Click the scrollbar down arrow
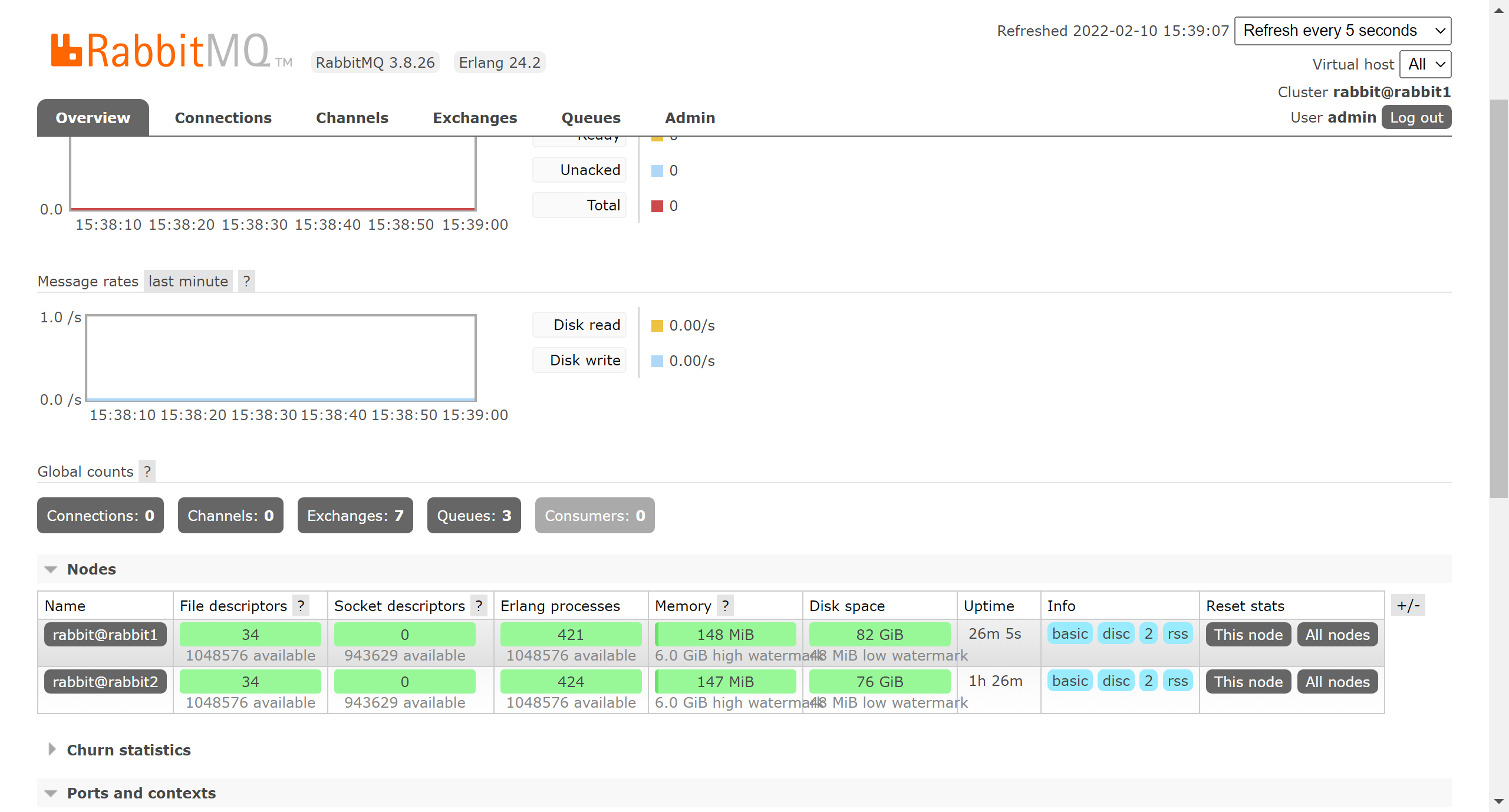Image resolution: width=1509 pixels, height=812 pixels. pyautogui.click(x=1499, y=801)
